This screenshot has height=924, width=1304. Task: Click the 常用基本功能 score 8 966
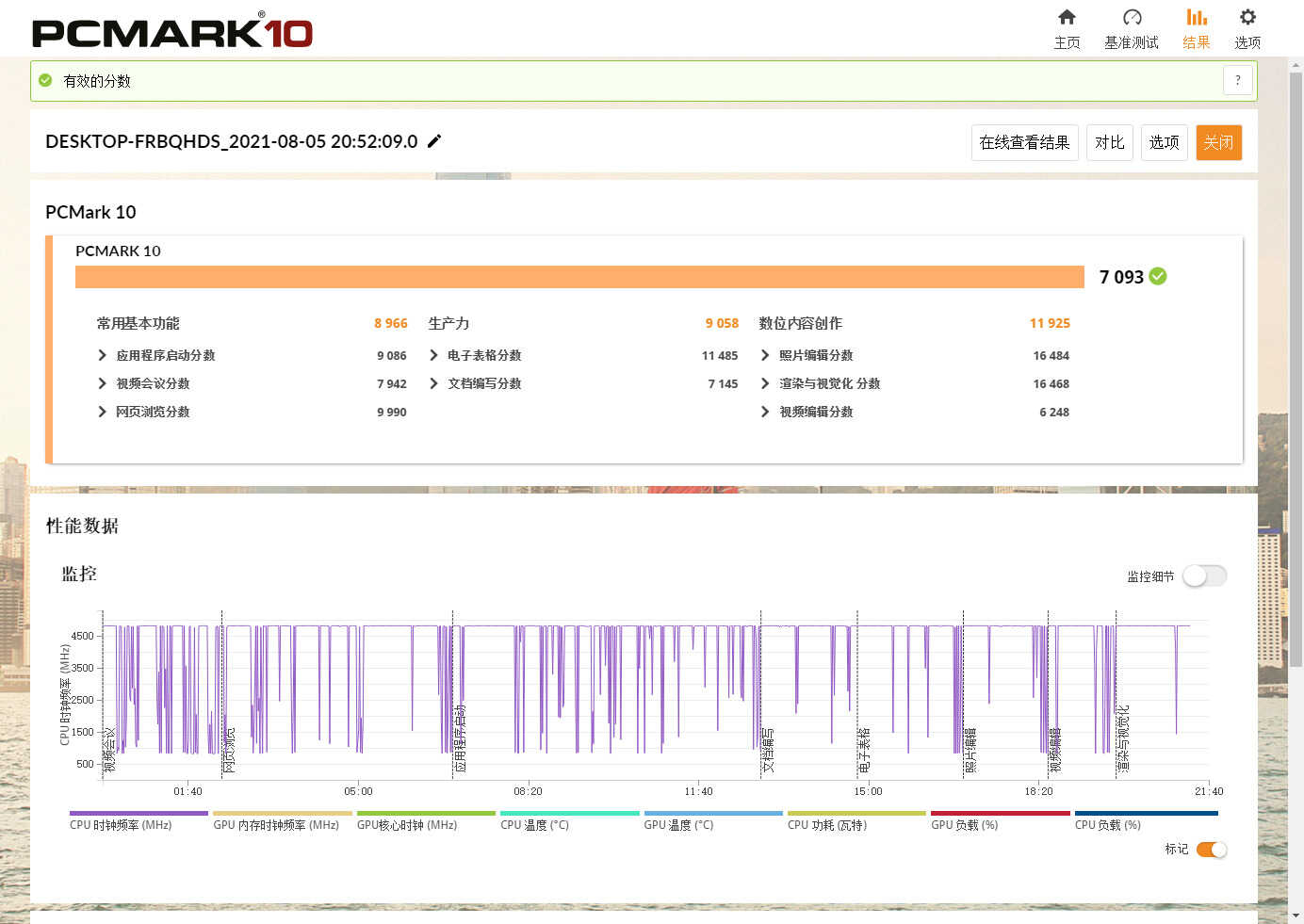pos(390,323)
